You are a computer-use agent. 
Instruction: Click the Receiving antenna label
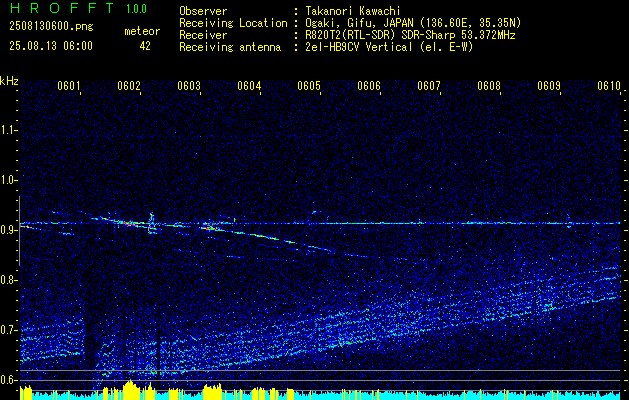point(230,47)
